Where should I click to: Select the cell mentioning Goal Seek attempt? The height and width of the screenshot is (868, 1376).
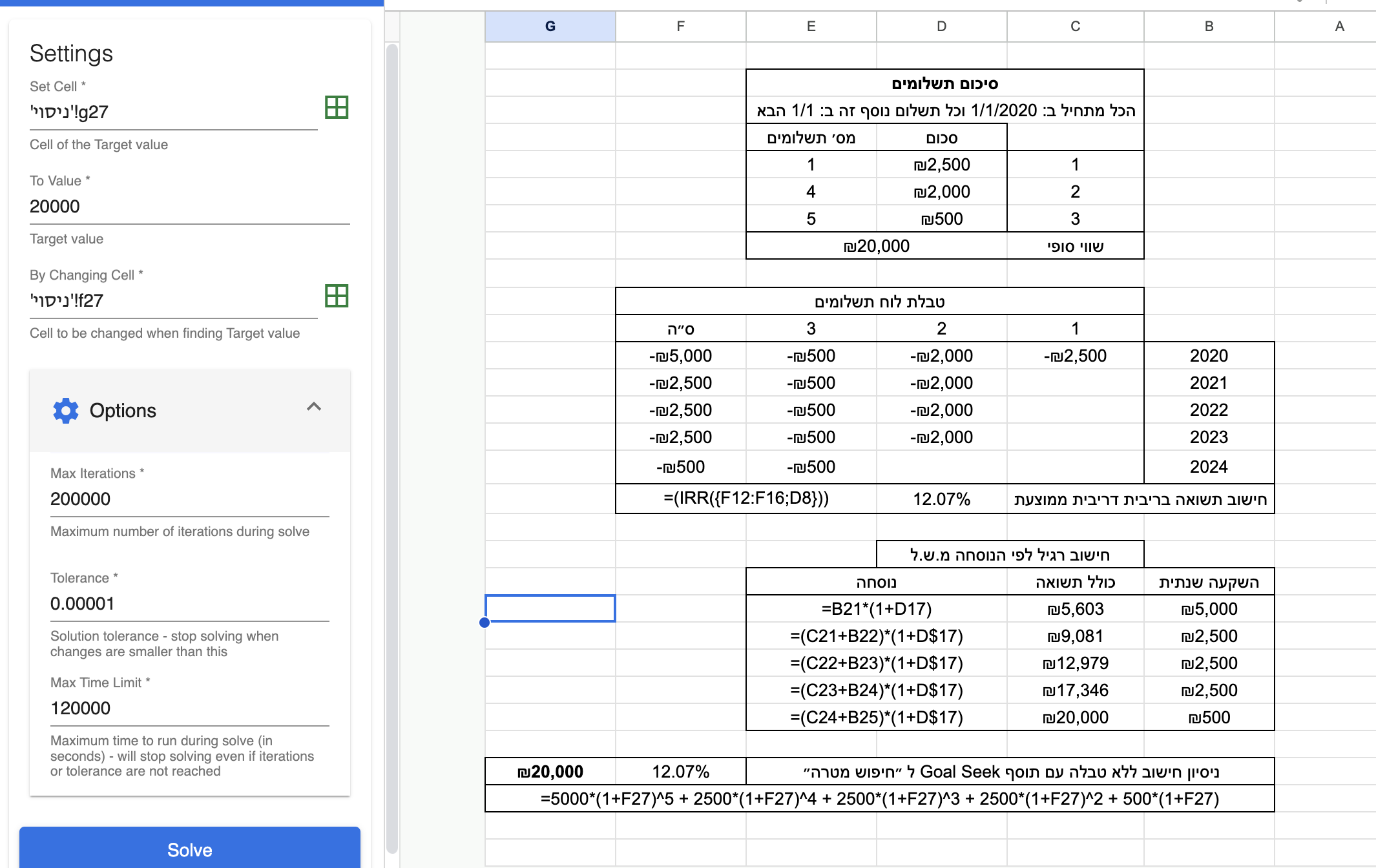click(1008, 771)
